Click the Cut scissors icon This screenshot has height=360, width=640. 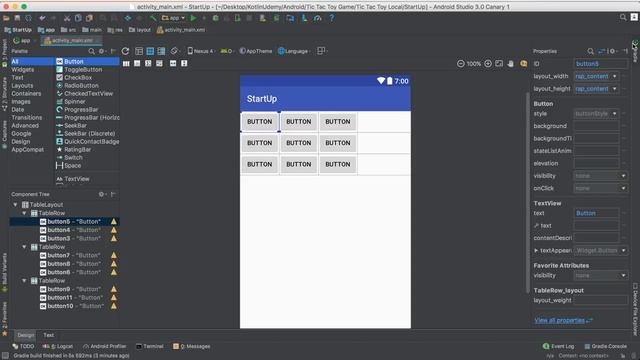[67, 18]
